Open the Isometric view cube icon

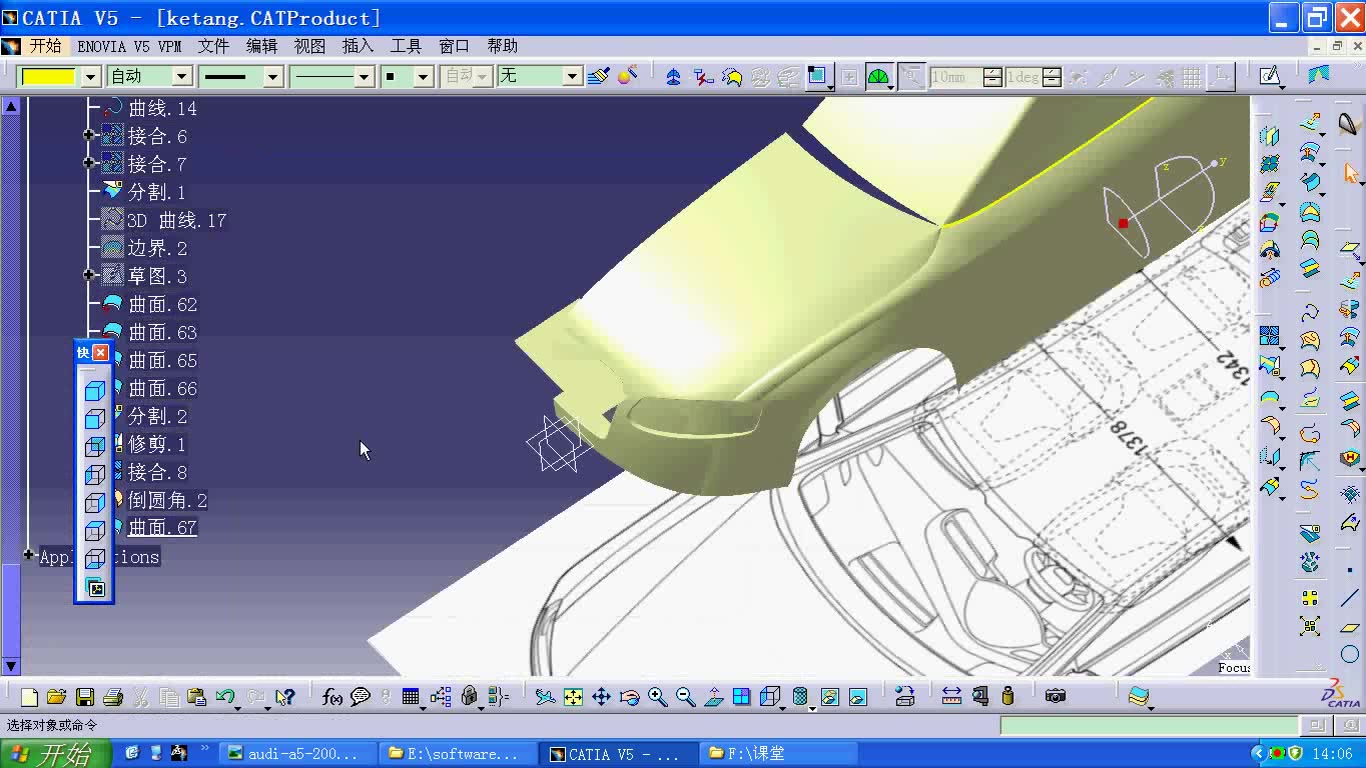pyautogui.click(x=769, y=697)
